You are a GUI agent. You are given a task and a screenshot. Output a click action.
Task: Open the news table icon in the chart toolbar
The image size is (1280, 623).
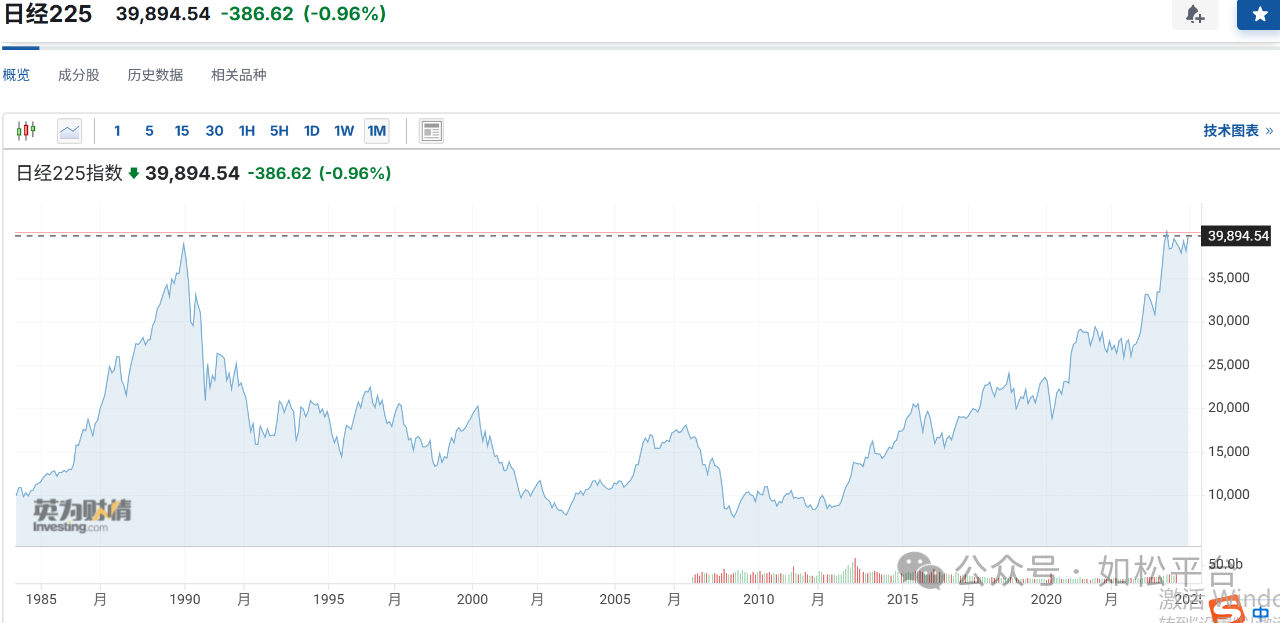coord(431,131)
